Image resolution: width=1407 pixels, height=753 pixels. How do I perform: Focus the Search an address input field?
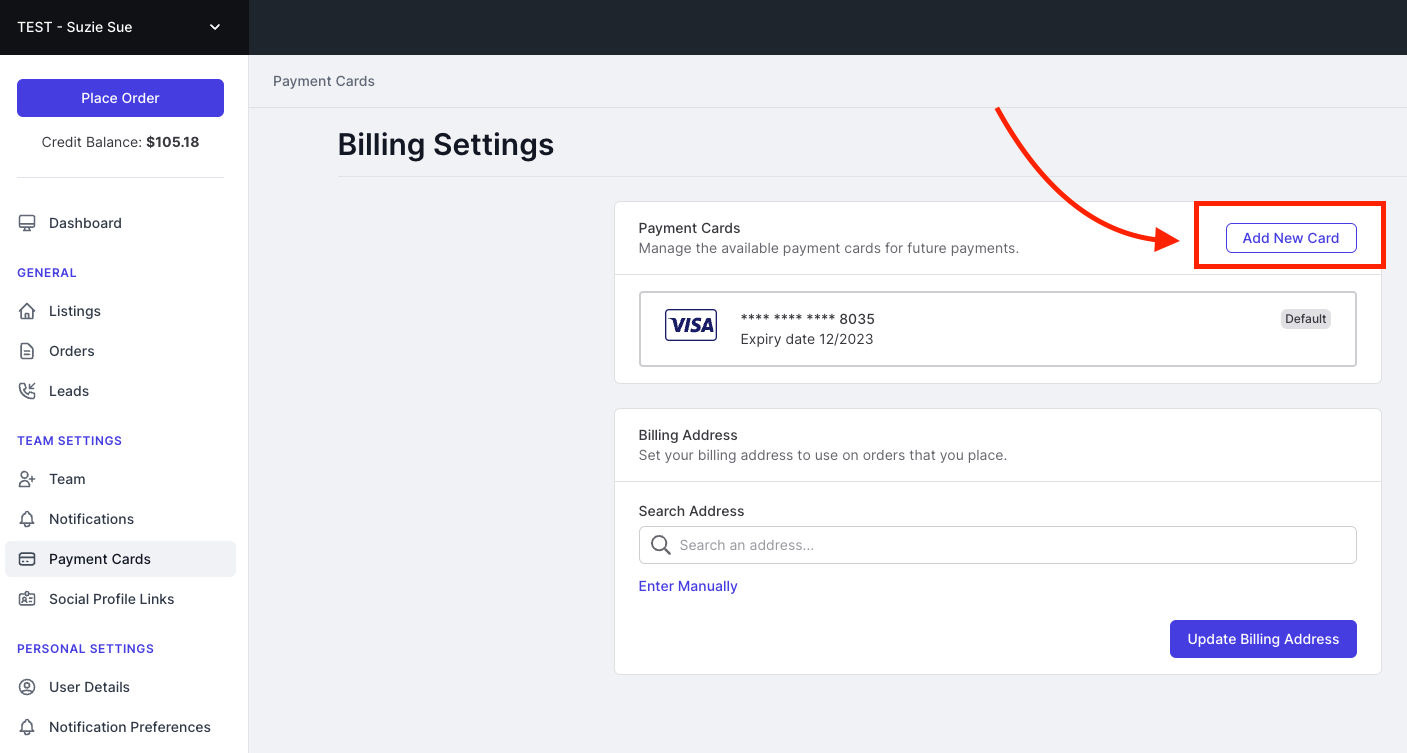tap(1010, 545)
